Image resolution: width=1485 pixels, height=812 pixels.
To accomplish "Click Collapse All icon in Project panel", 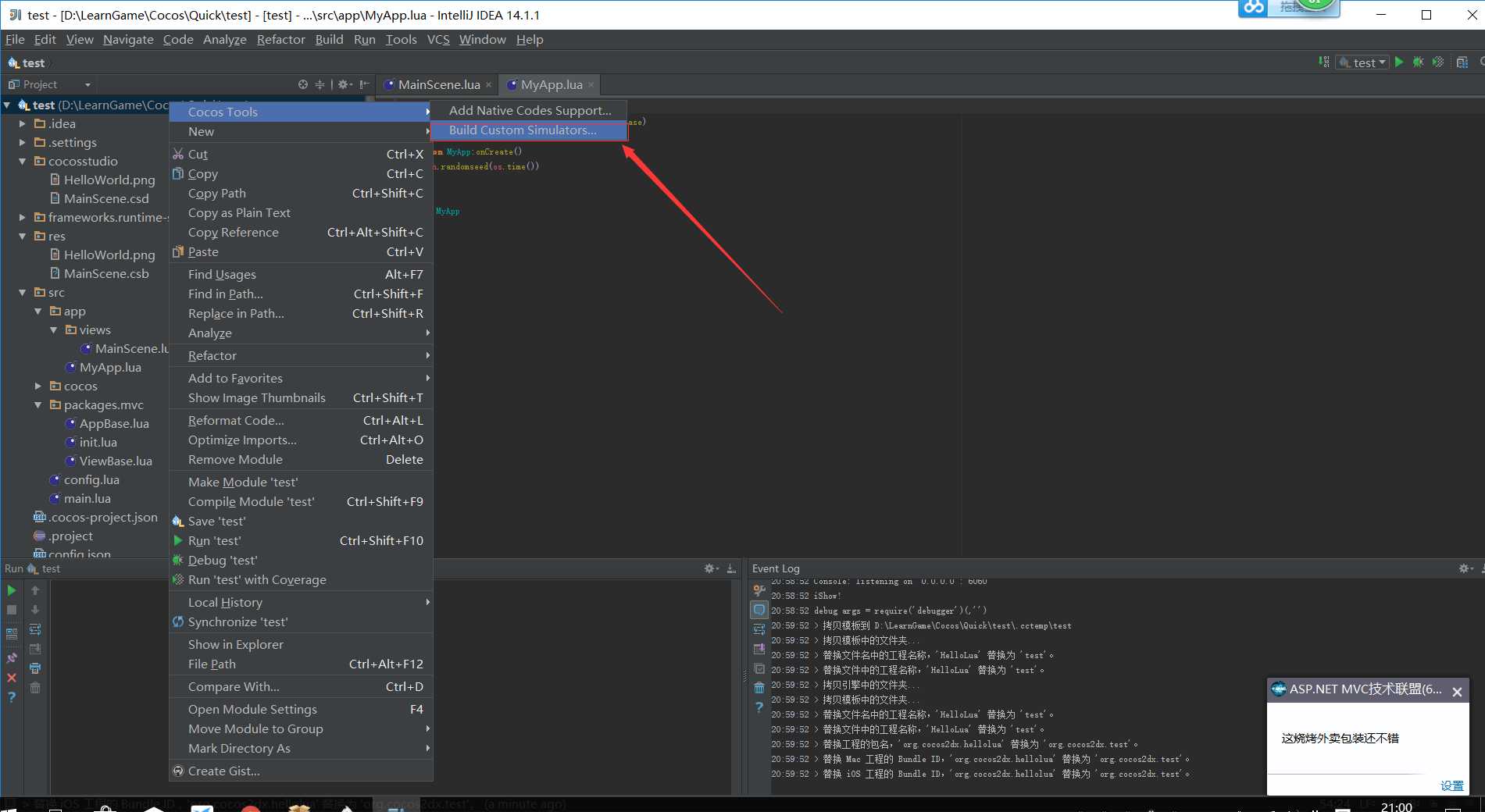I will coord(319,84).
